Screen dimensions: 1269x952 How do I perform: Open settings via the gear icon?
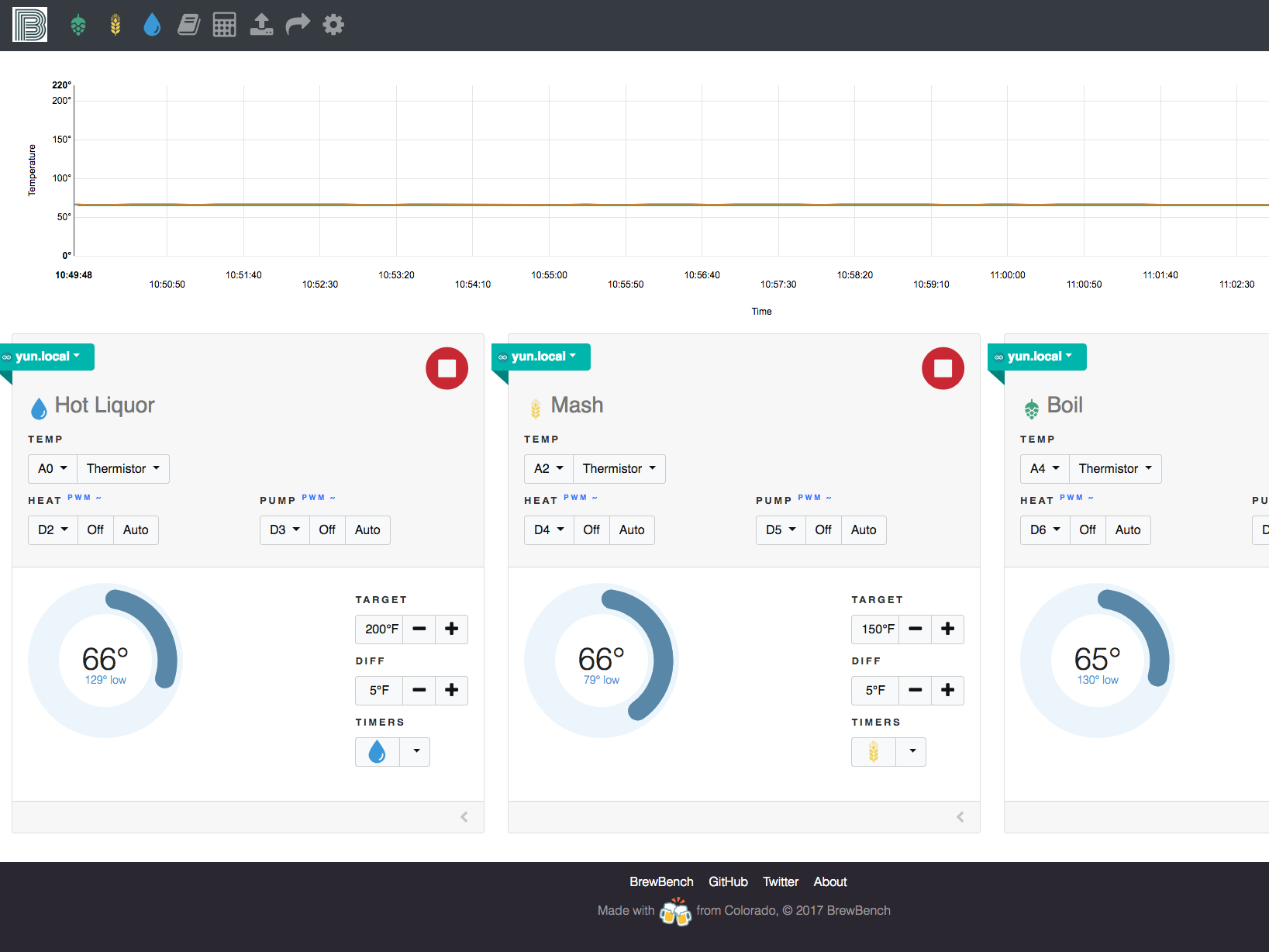tap(333, 24)
